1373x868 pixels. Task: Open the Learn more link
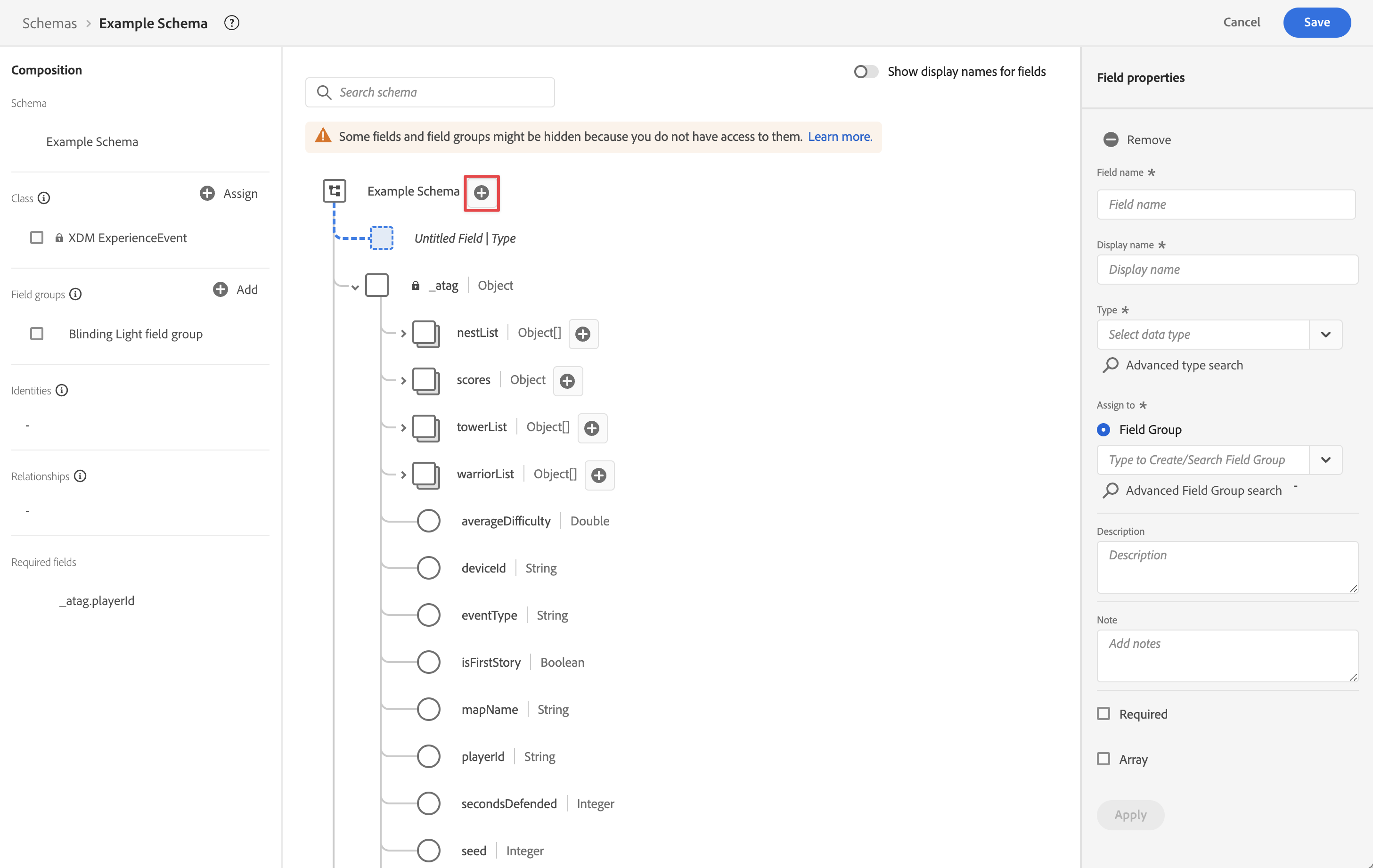point(839,136)
